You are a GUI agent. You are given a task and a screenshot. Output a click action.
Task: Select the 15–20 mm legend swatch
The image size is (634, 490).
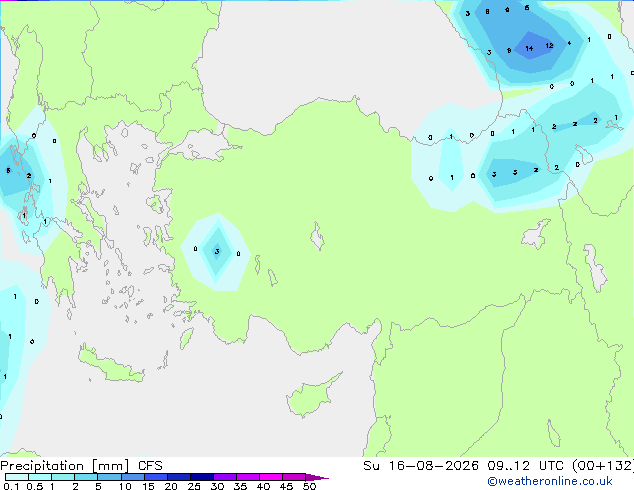point(155,477)
